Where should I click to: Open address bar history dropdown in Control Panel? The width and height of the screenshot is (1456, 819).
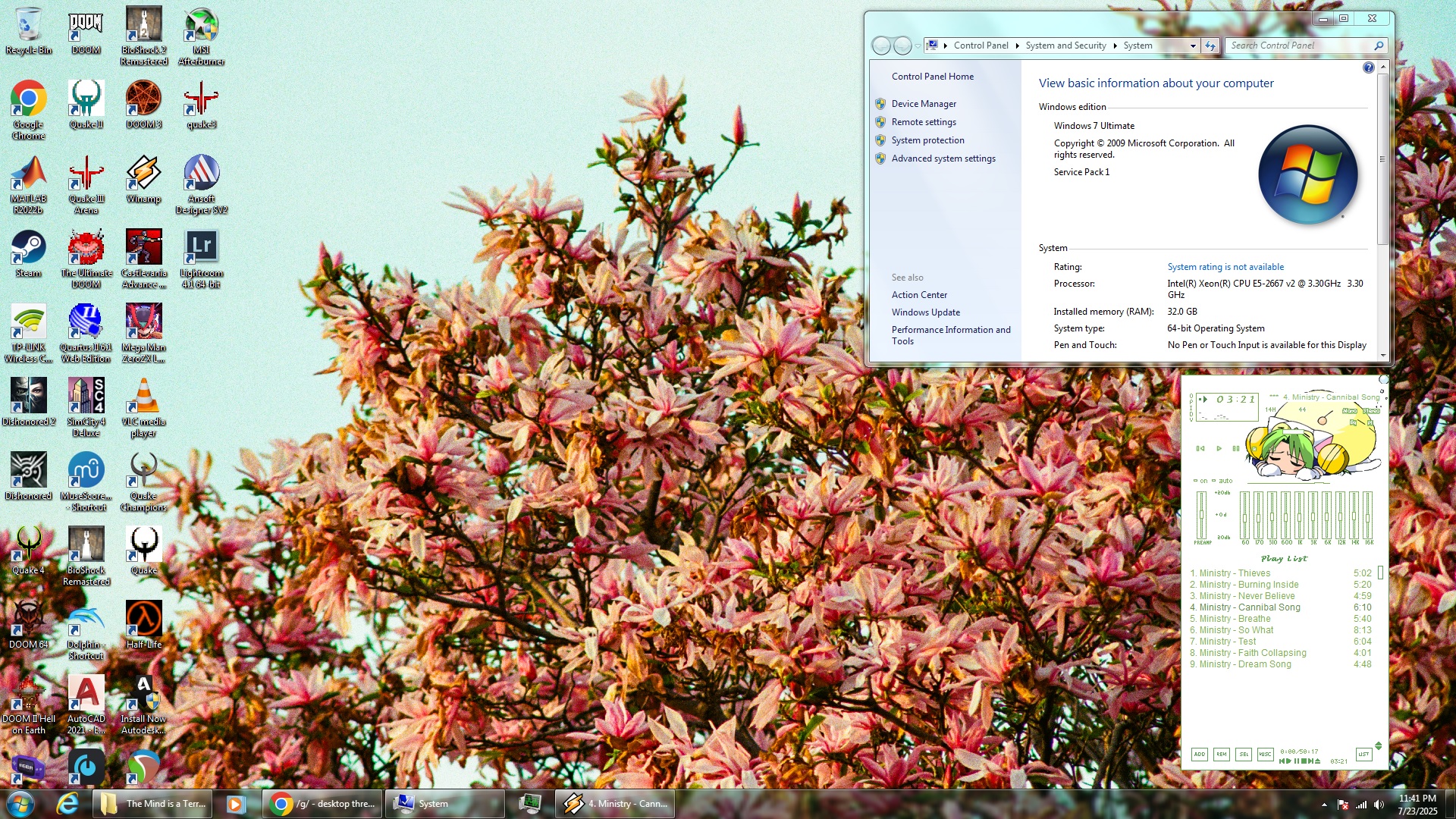click(x=1193, y=45)
